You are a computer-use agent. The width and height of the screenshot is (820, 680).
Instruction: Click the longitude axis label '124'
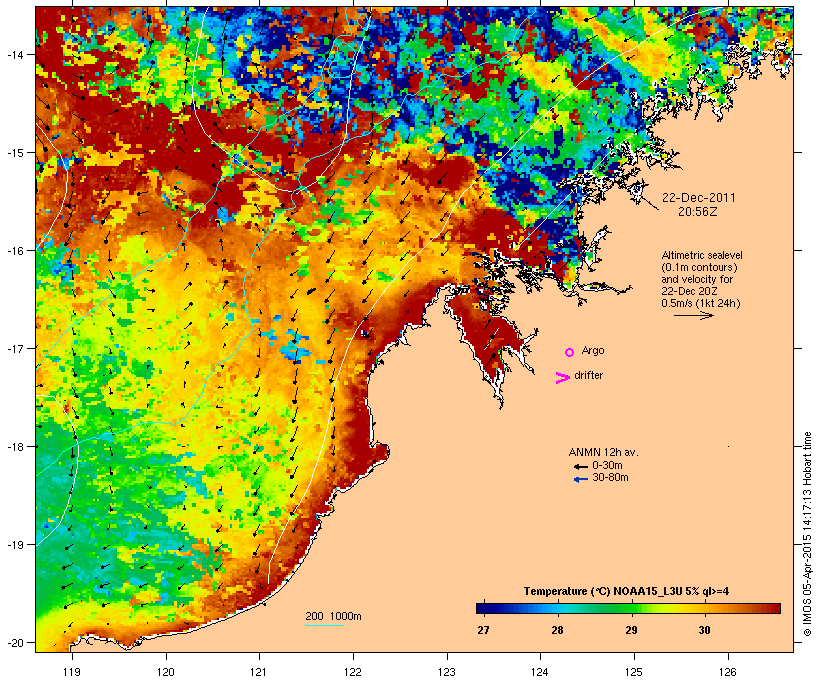tap(540, 672)
